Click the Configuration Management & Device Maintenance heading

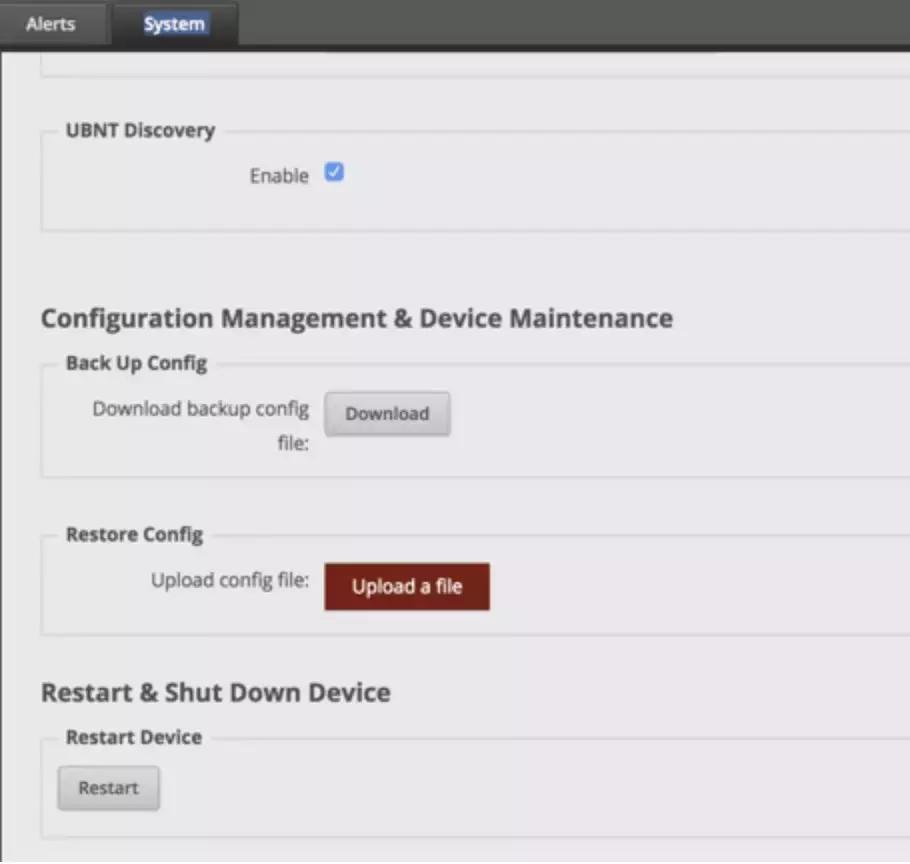(356, 319)
